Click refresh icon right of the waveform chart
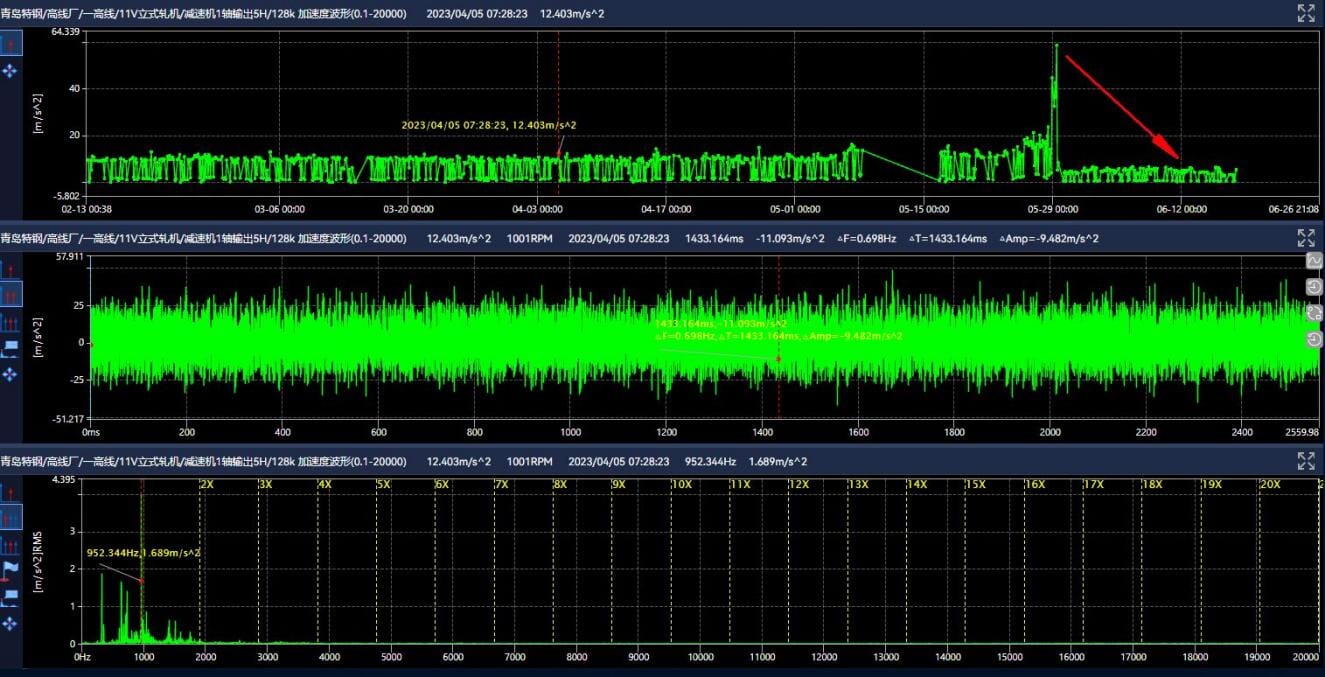 coord(1314,313)
